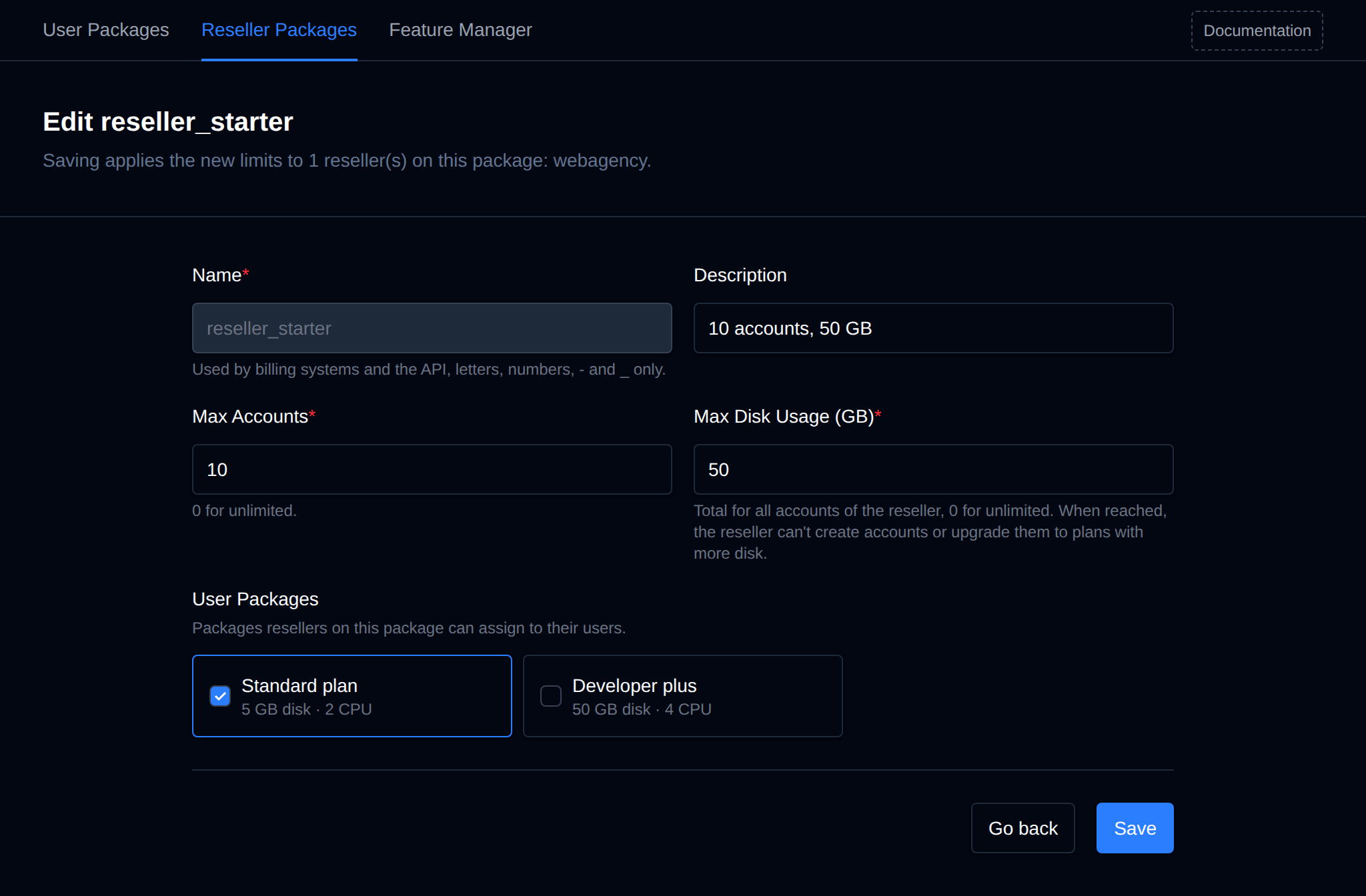Switch to the User Packages tab
This screenshot has width=1366, height=896.
tap(106, 30)
